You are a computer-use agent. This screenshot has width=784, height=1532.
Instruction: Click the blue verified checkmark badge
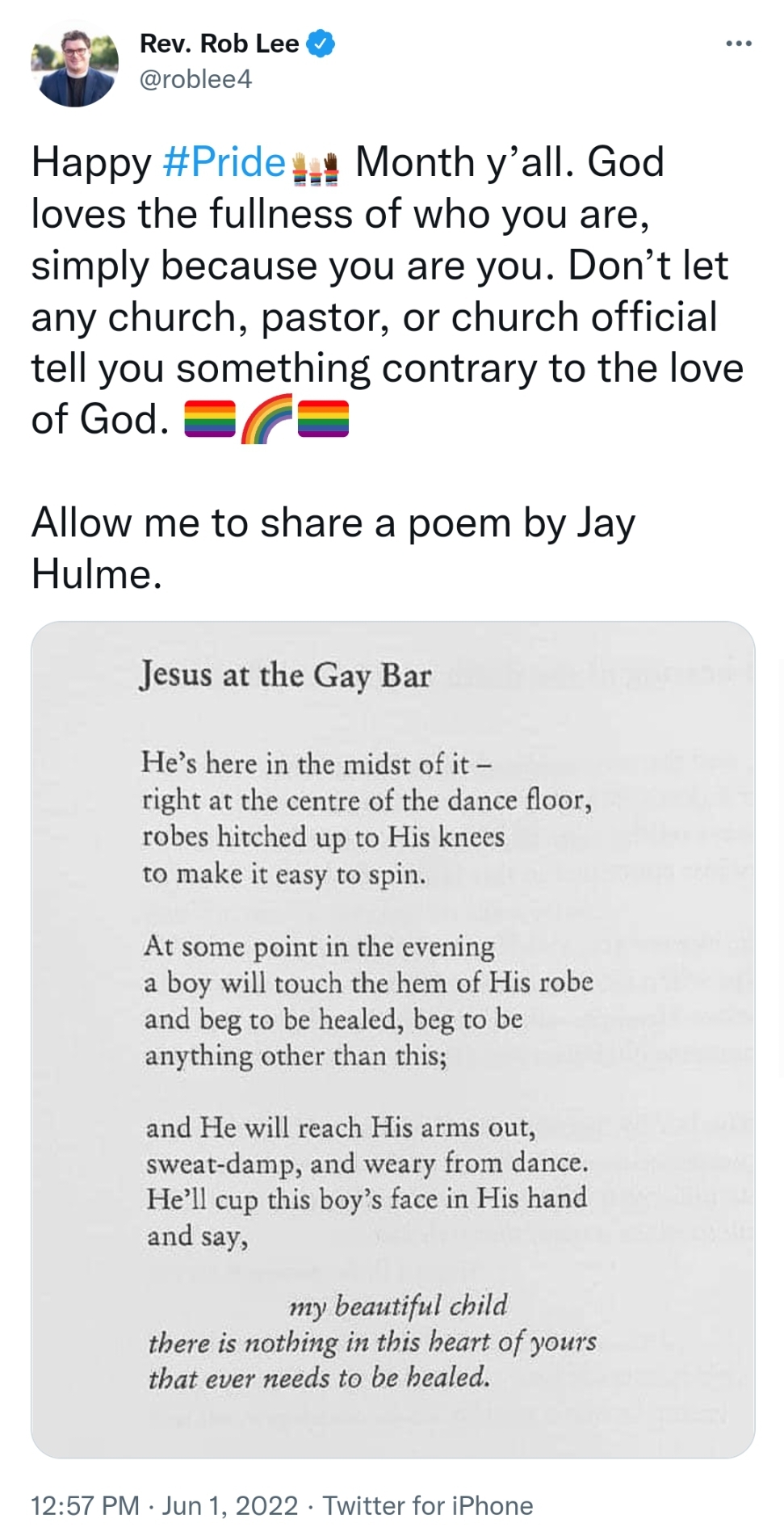tap(321, 44)
